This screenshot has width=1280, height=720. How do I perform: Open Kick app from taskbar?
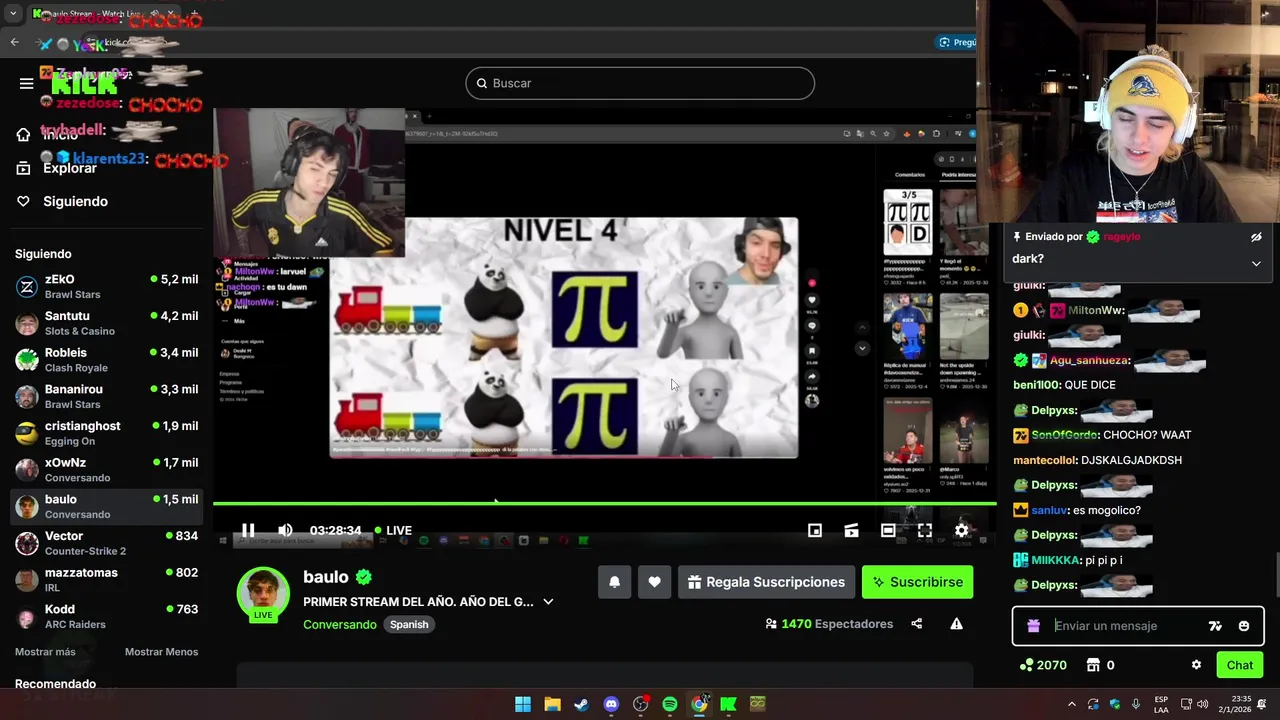pyautogui.click(x=728, y=704)
